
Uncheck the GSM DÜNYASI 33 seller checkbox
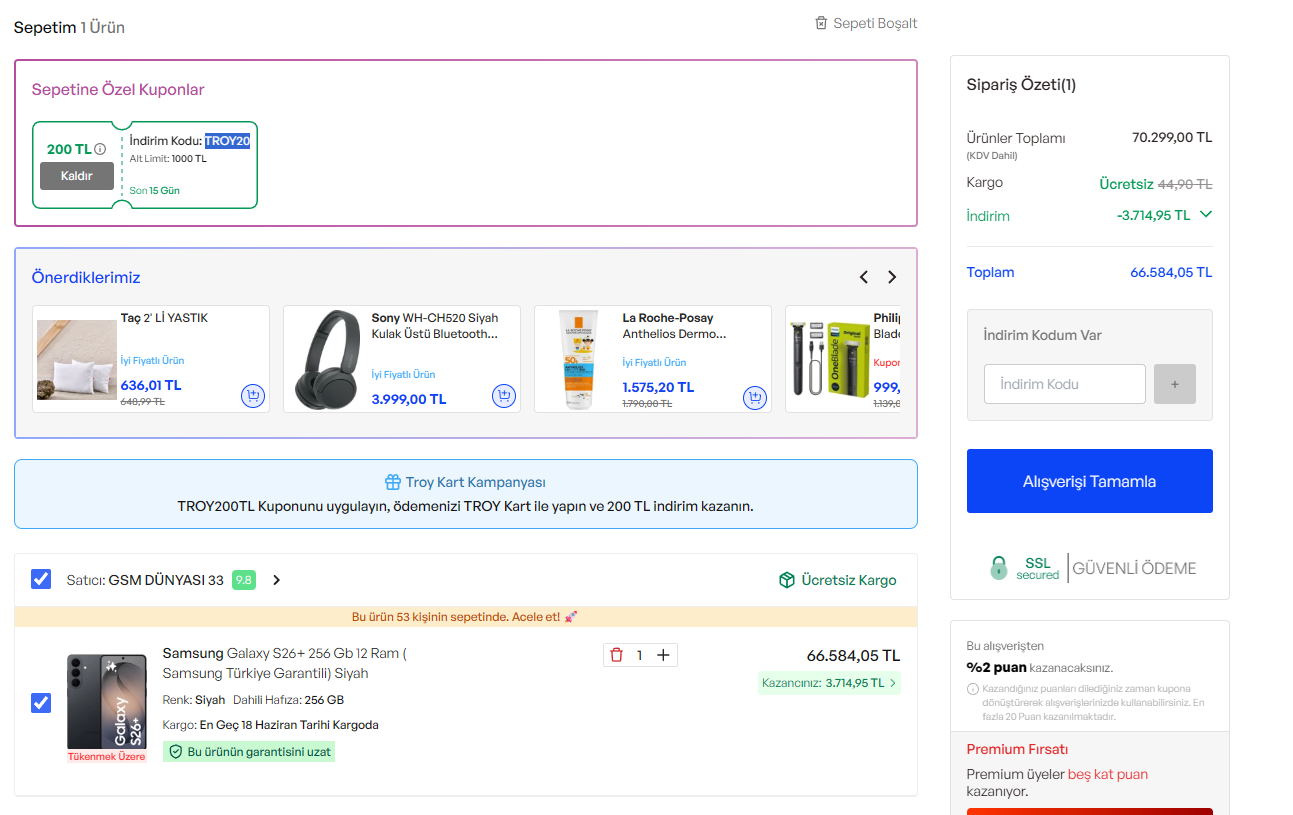pyautogui.click(x=41, y=579)
